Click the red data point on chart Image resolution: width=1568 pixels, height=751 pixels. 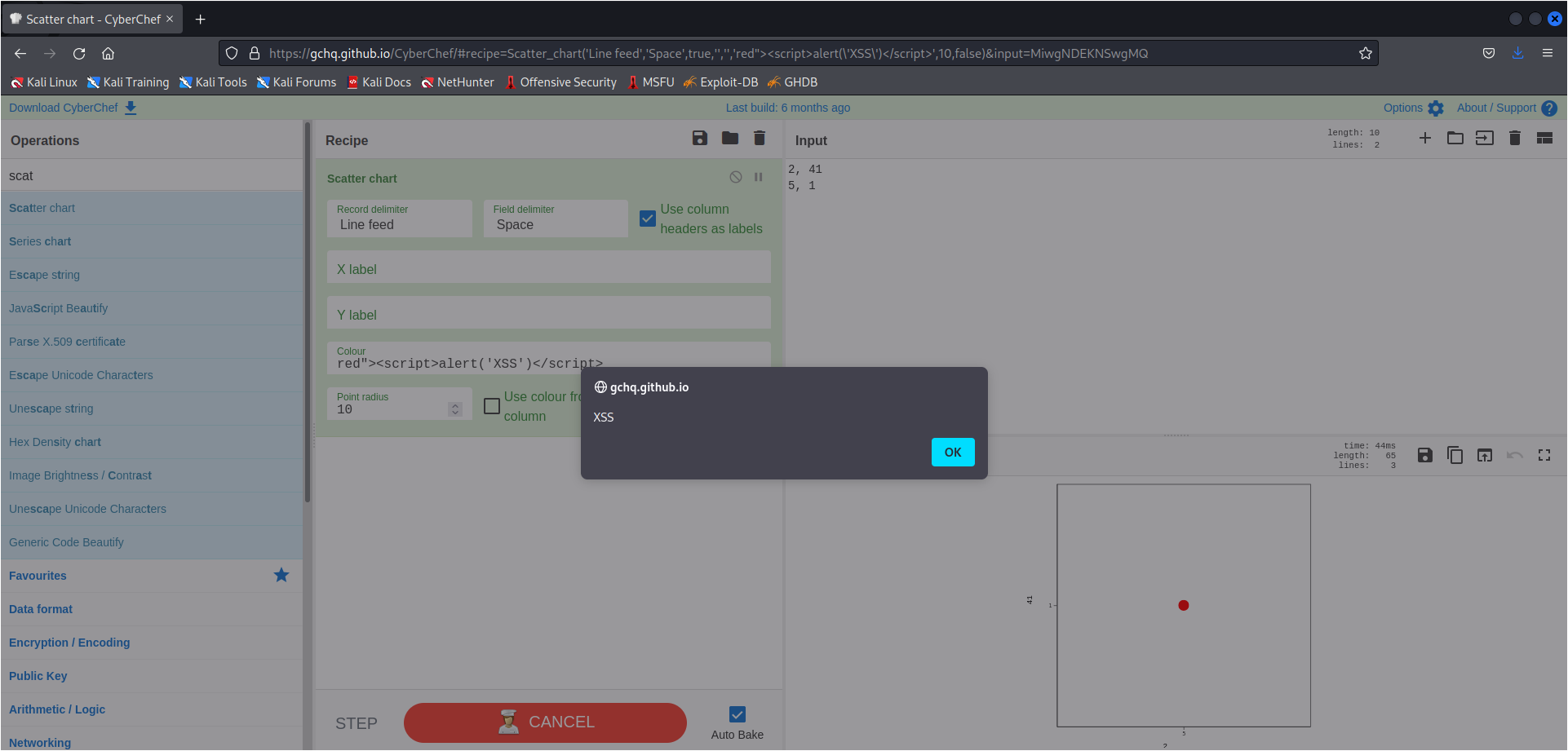point(1184,605)
